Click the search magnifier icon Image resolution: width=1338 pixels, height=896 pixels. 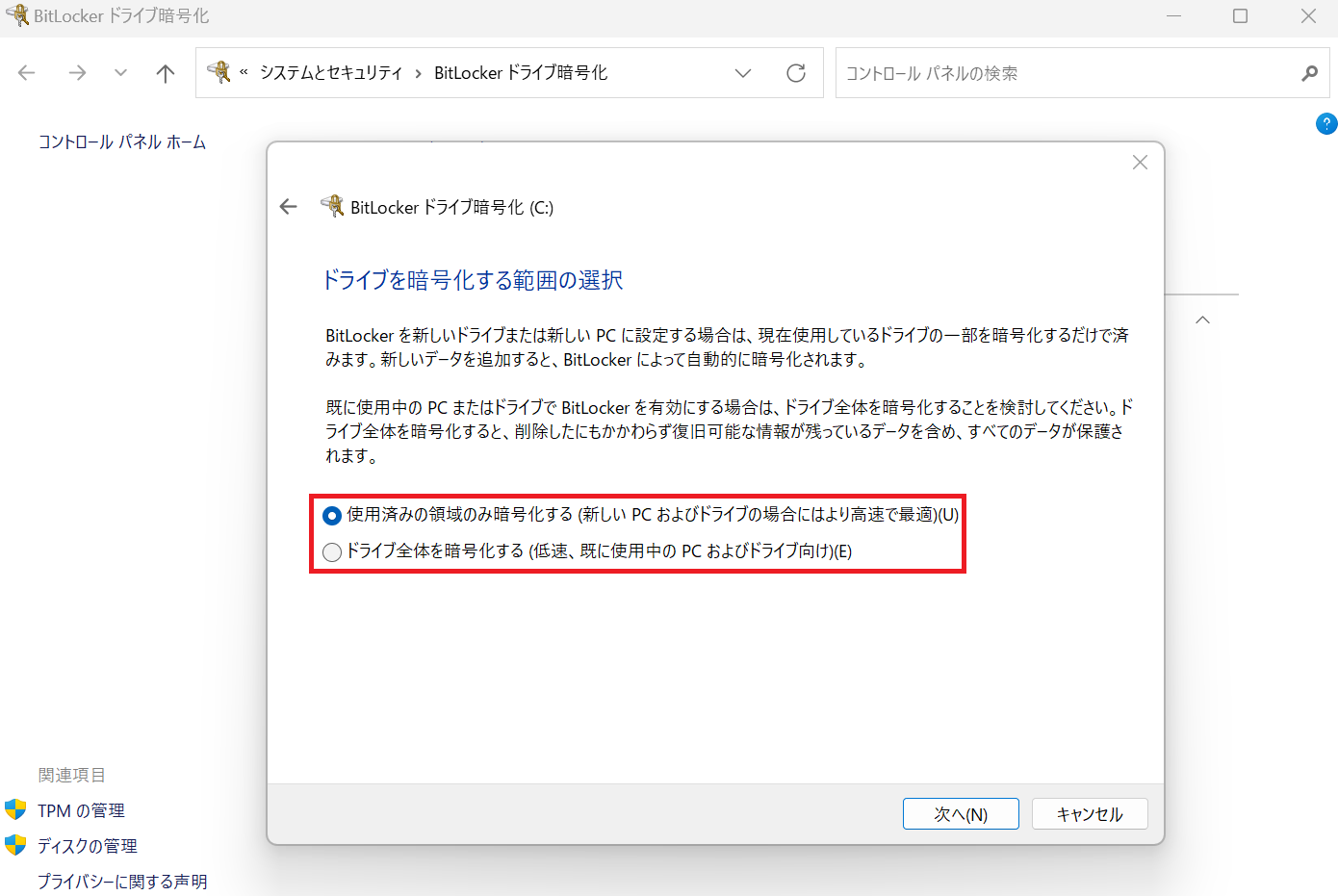(x=1309, y=73)
